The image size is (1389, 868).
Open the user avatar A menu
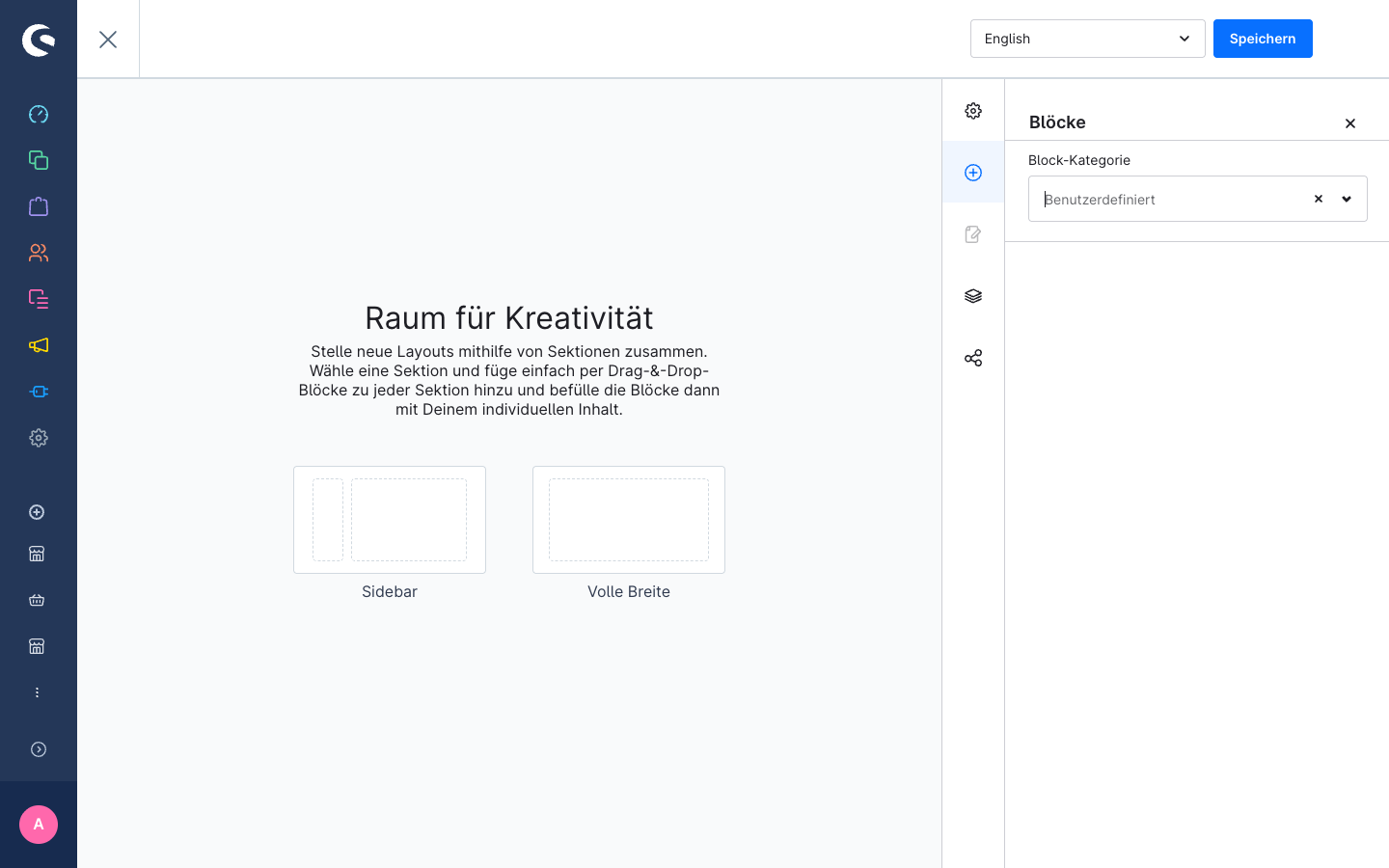[x=39, y=825]
